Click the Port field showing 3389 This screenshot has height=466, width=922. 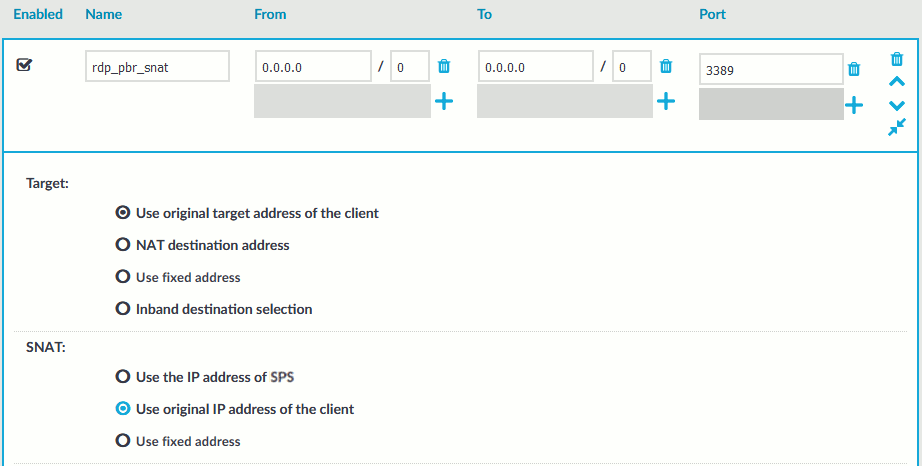click(x=770, y=70)
